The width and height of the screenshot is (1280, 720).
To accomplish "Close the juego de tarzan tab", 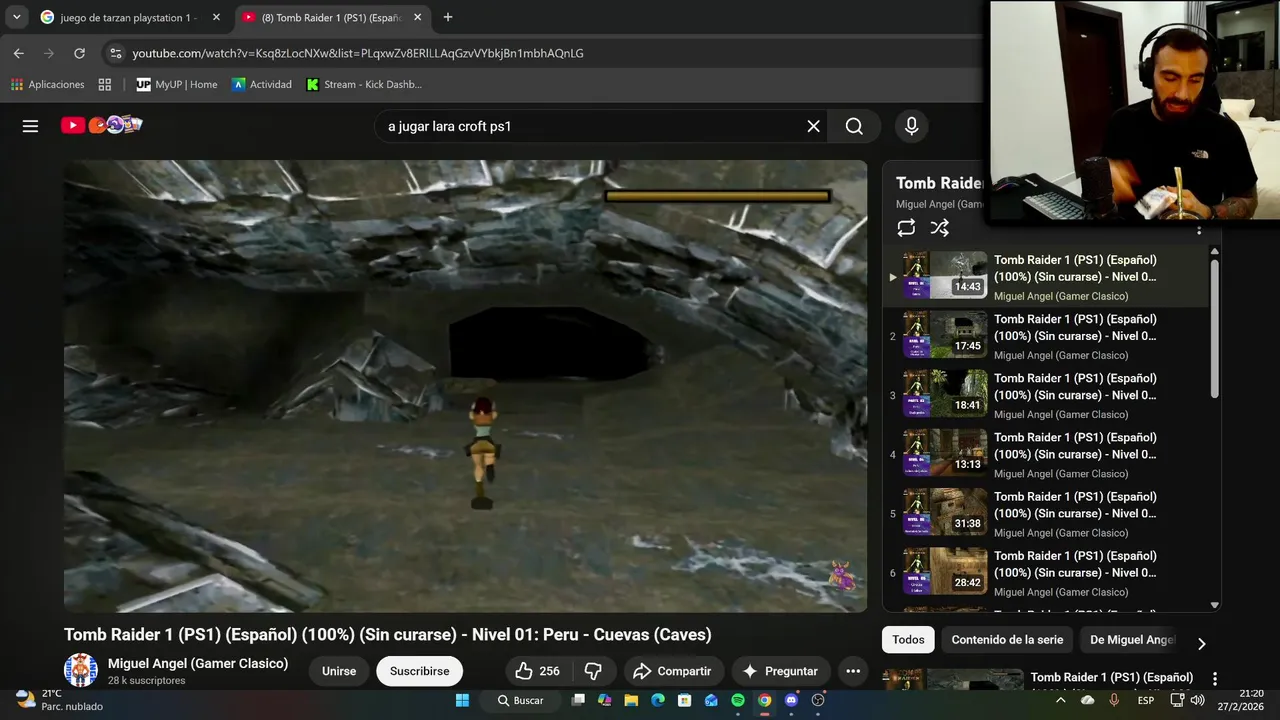I will [x=216, y=17].
